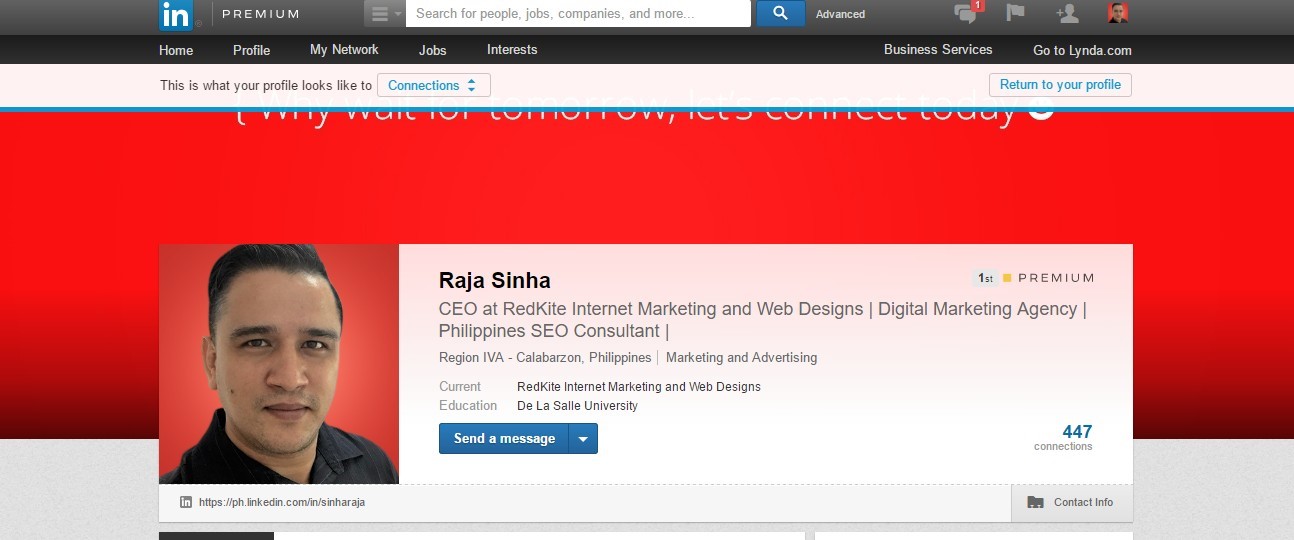1294x540 pixels.
Task: Open the account avatar thumbnail menu
Action: click(1118, 14)
